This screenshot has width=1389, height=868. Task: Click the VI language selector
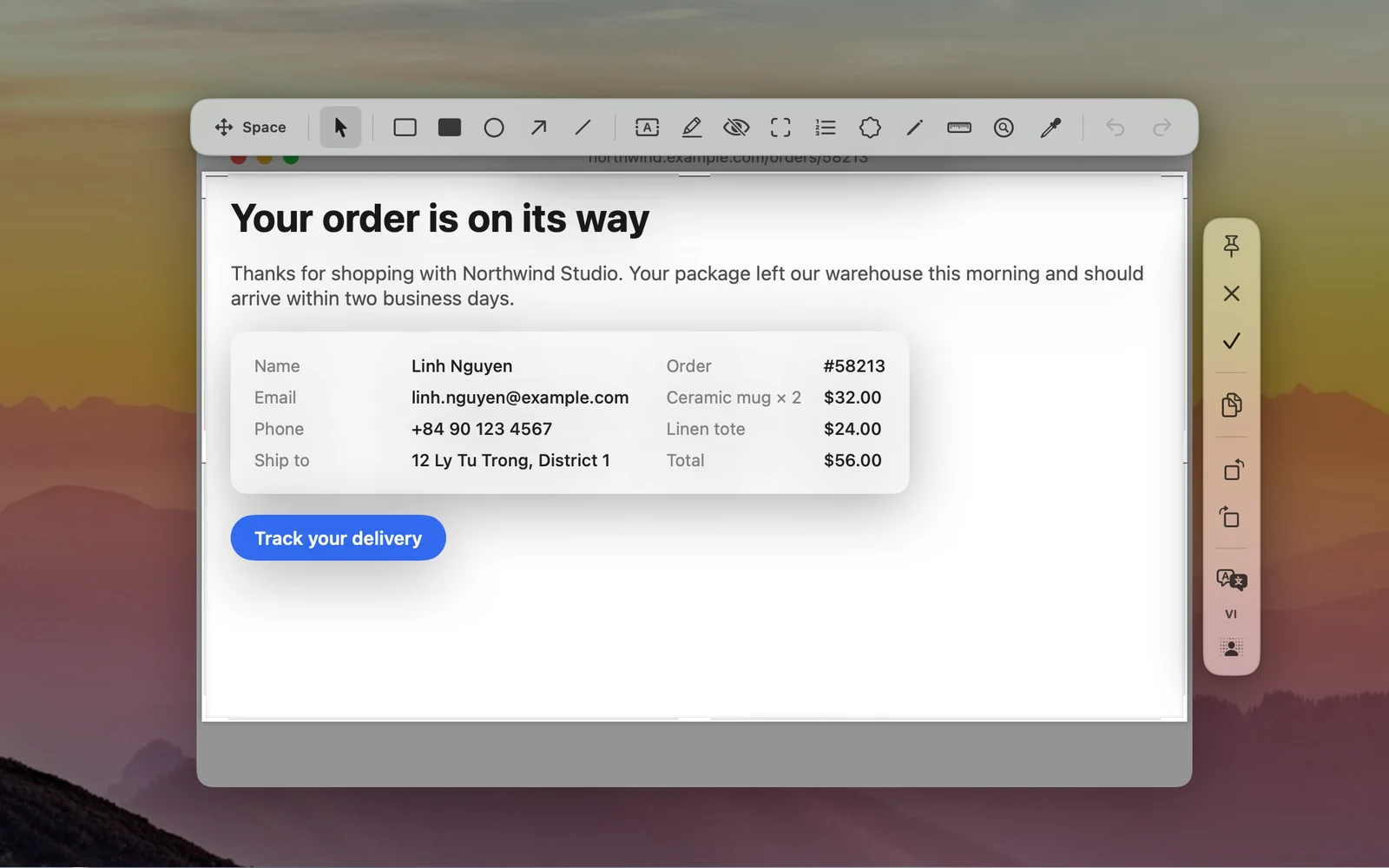click(1231, 614)
